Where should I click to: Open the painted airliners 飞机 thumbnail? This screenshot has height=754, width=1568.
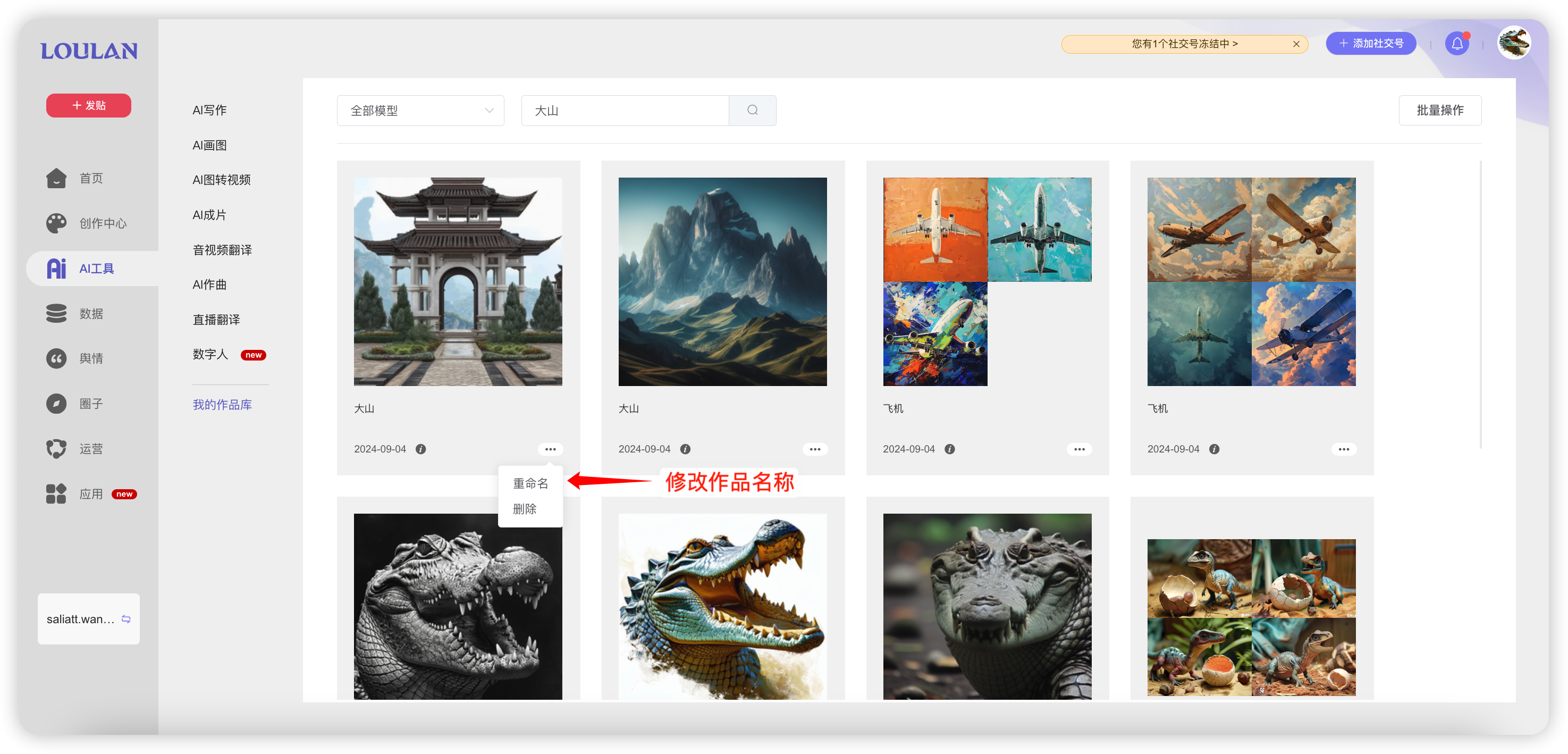pyautogui.click(x=987, y=282)
